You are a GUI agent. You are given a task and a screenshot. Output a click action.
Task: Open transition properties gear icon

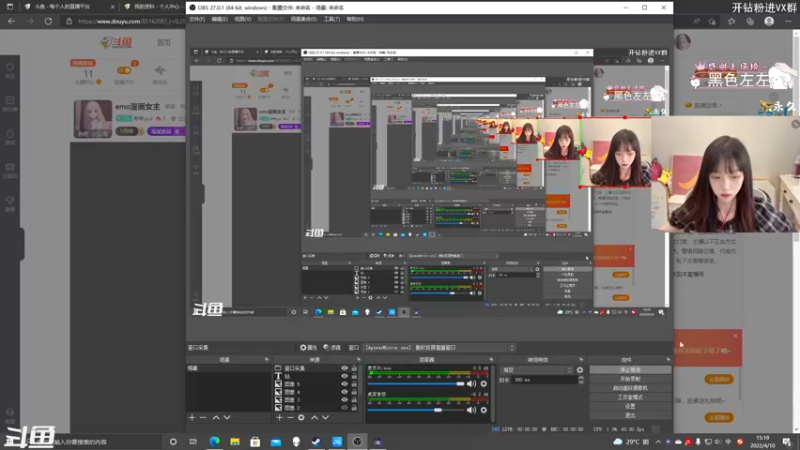580,370
